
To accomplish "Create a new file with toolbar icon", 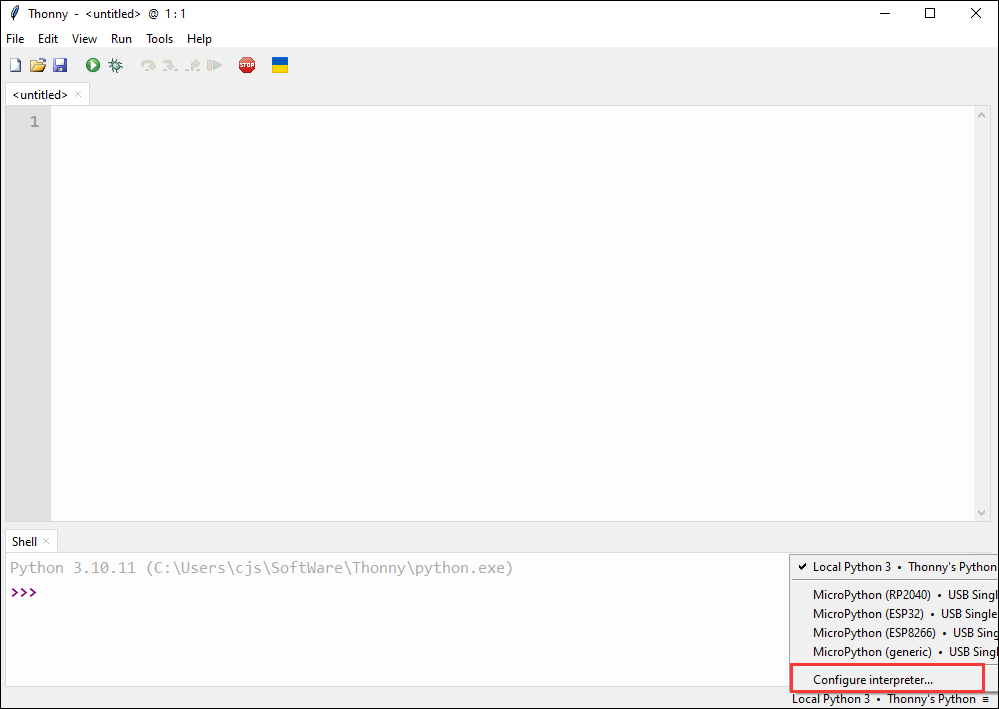I will pos(15,65).
